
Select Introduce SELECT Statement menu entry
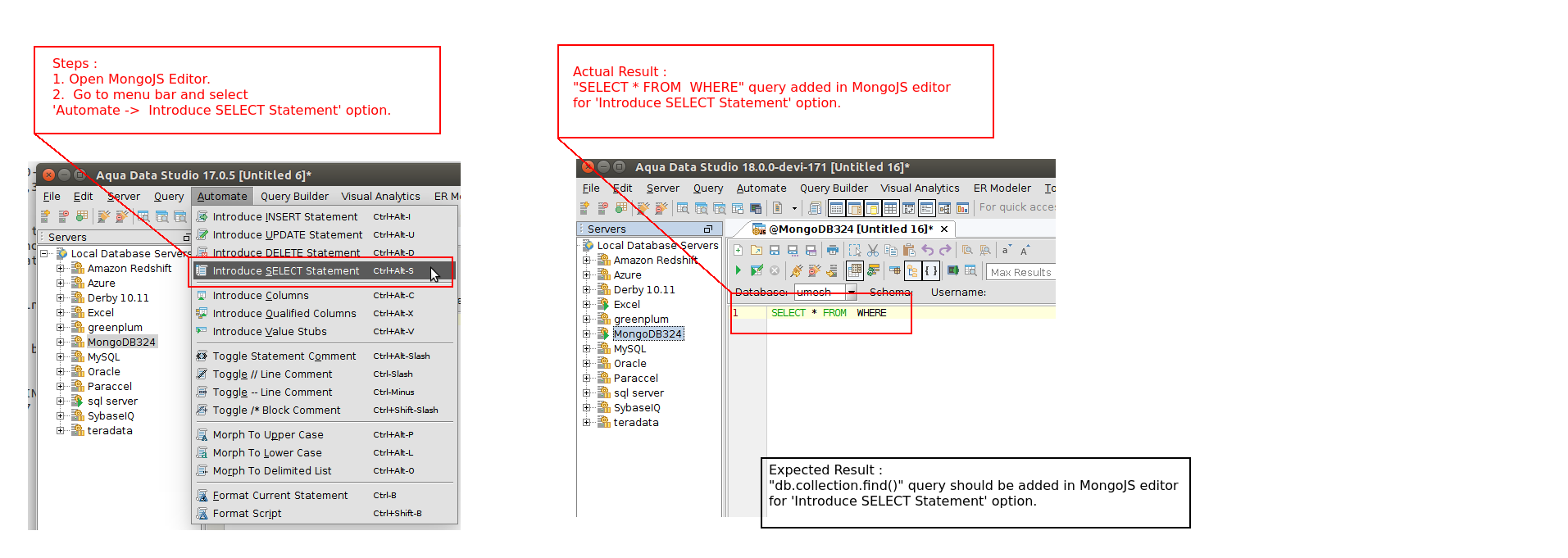point(324,270)
